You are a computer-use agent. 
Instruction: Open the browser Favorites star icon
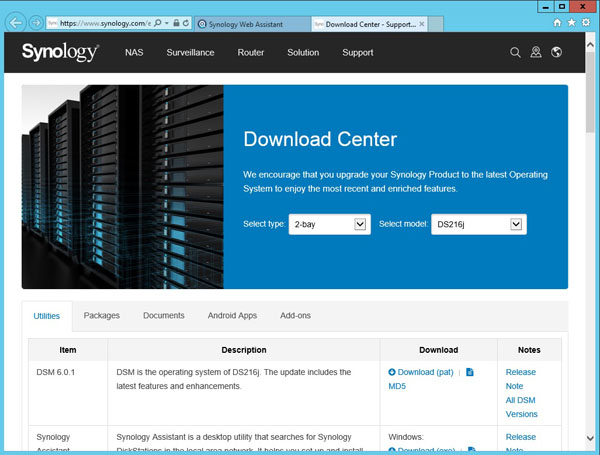[571, 22]
